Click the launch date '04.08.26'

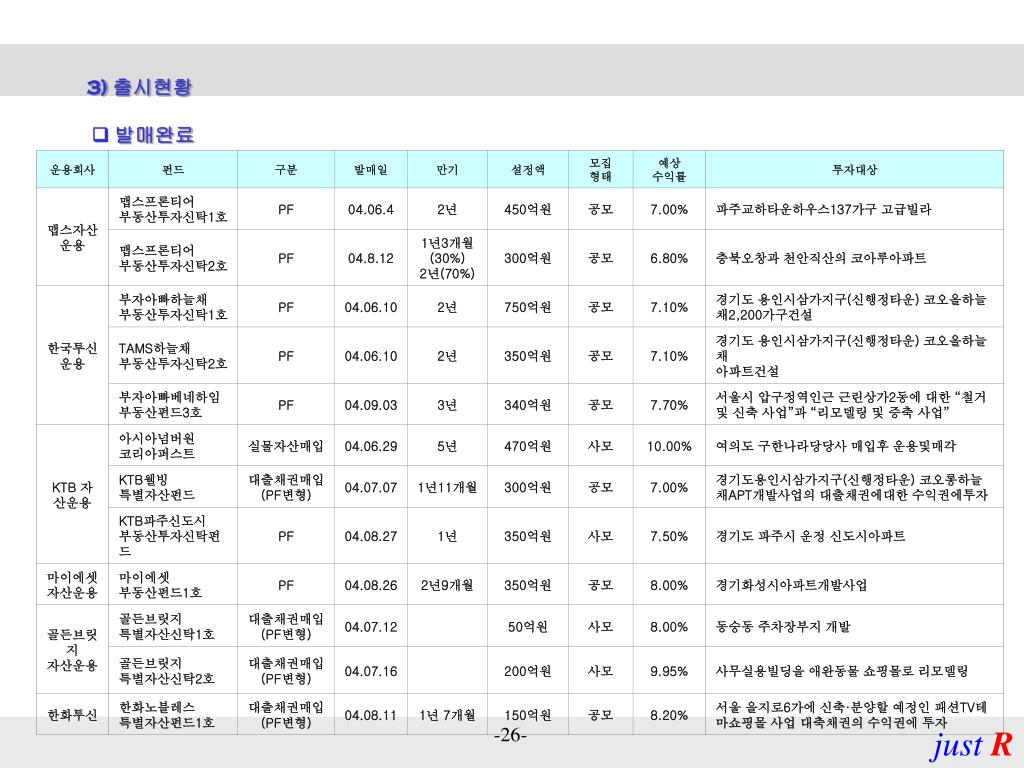coord(371,586)
